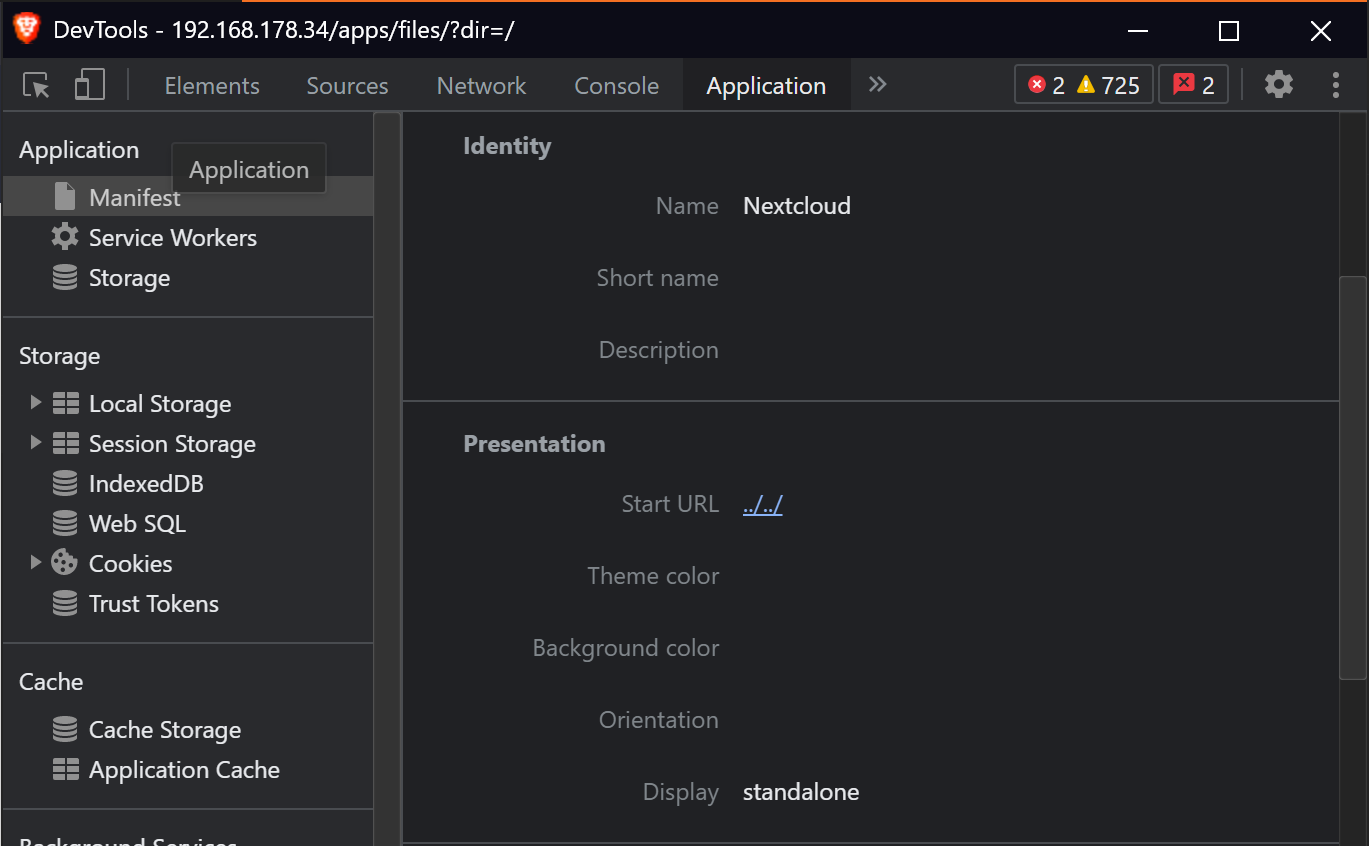Click the Manifest file icon
The image size is (1369, 846).
(65, 197)
